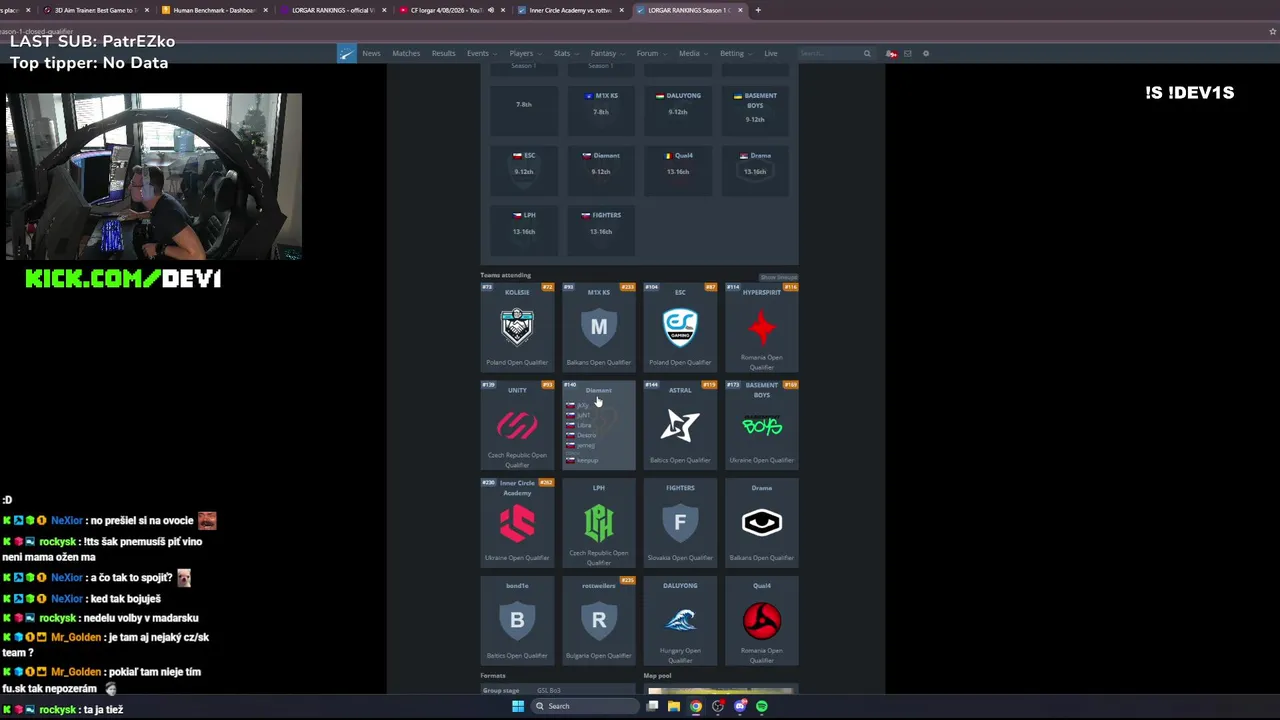Screen dimensions: 1280x720
Task: Open the notifications bell icon
Action: (x=891, y=53)
